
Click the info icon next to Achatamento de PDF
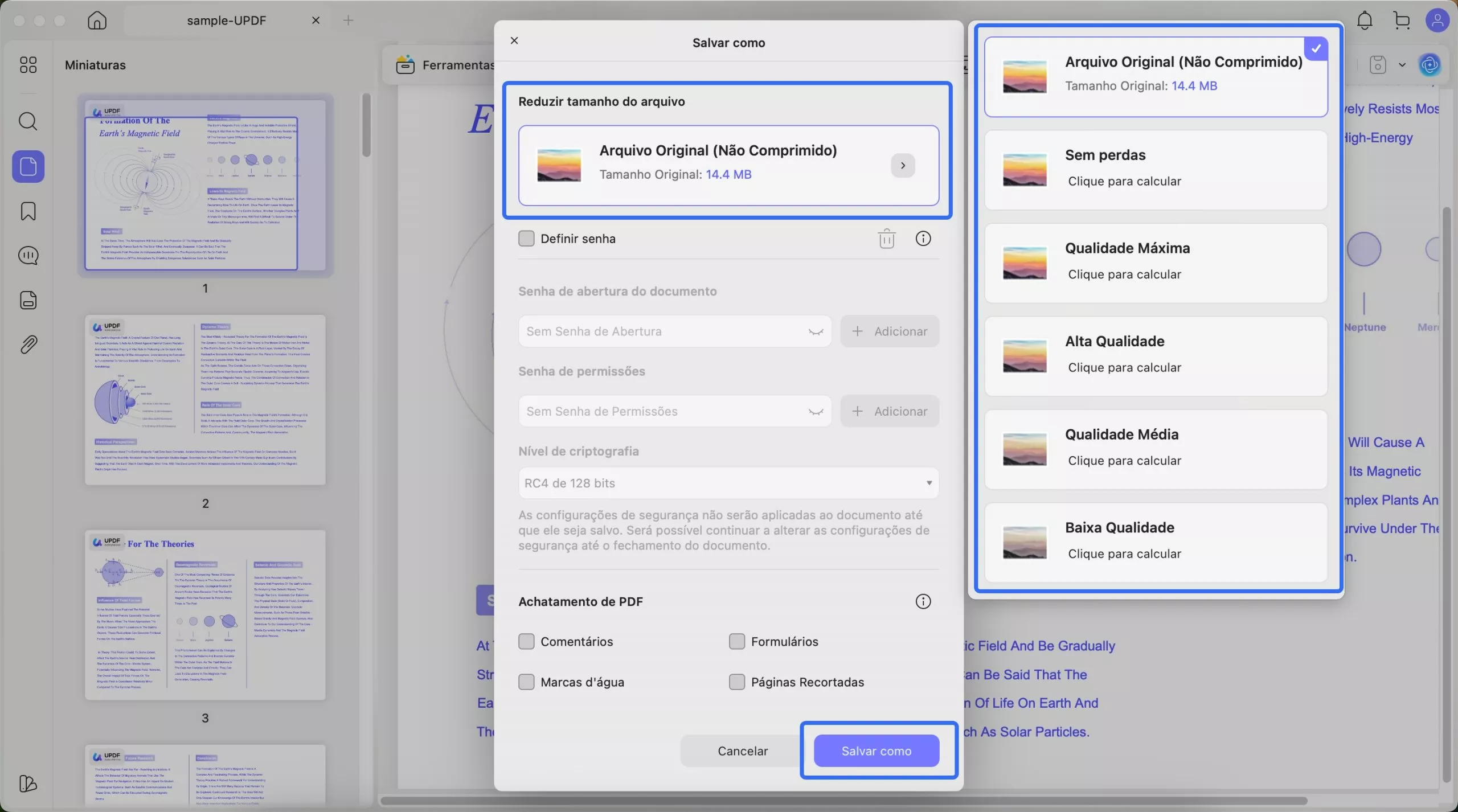(923, 601)
